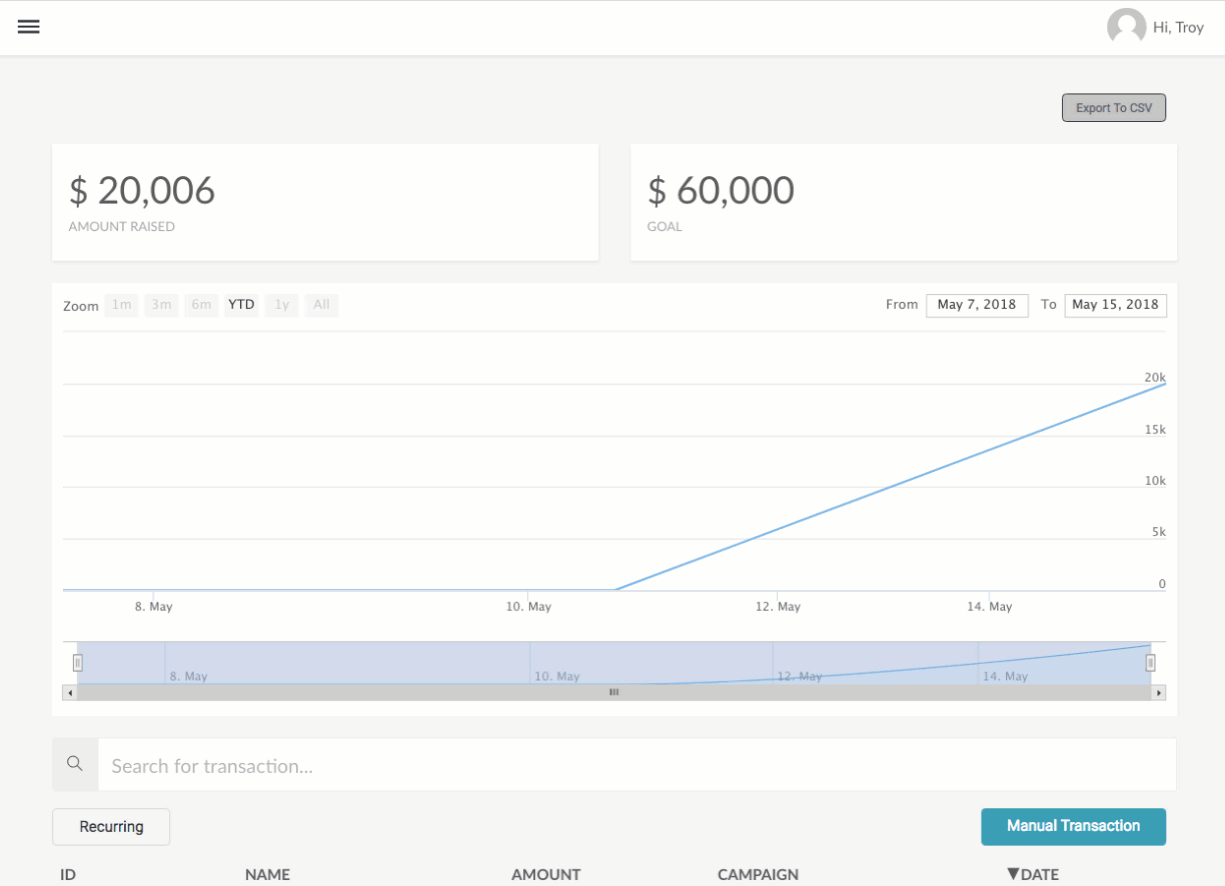The image size is (1225, 886).
Task: Click the navigator scrollbar center grip
Action: (x=614, y=692)
